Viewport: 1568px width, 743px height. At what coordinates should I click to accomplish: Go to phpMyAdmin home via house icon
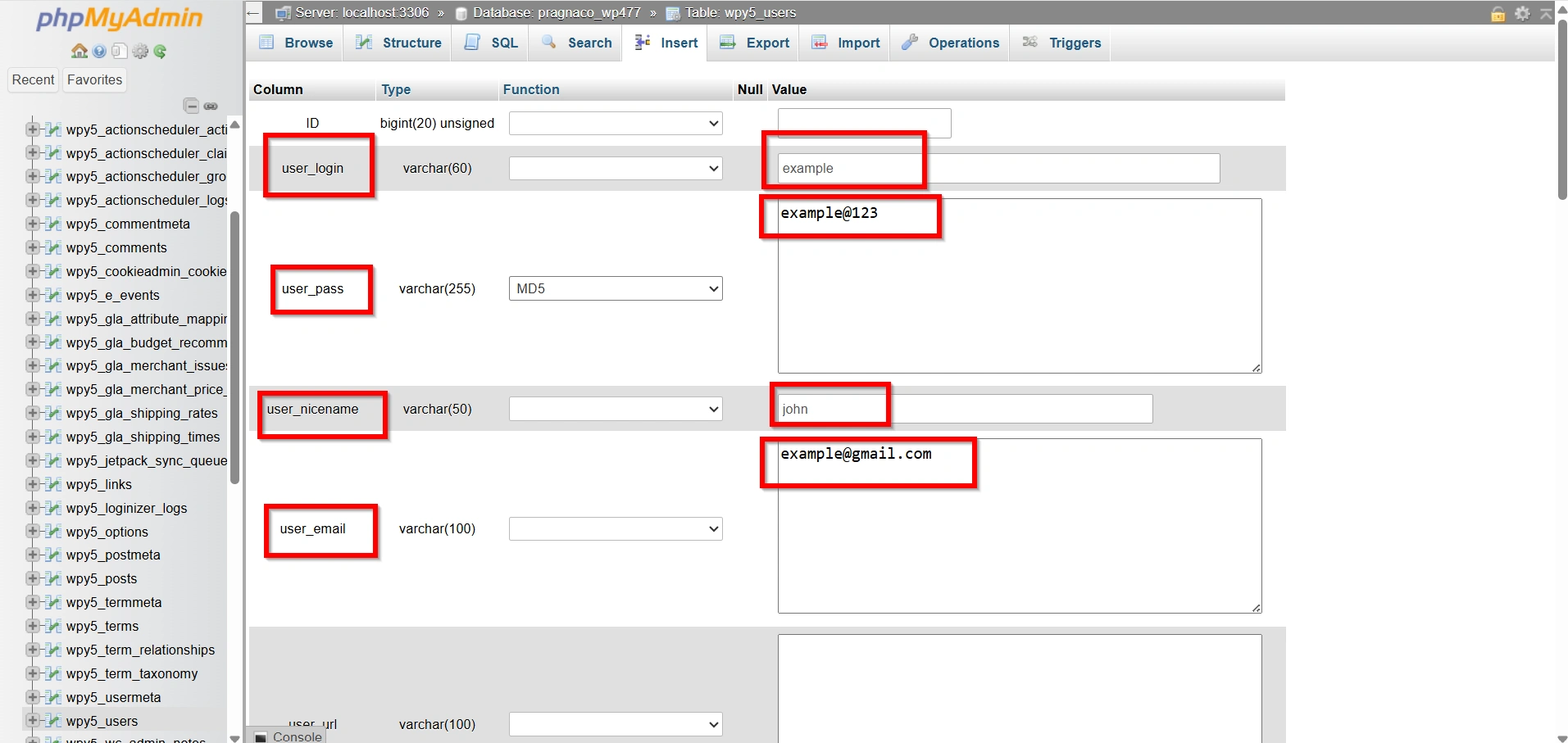pos(79,51)
